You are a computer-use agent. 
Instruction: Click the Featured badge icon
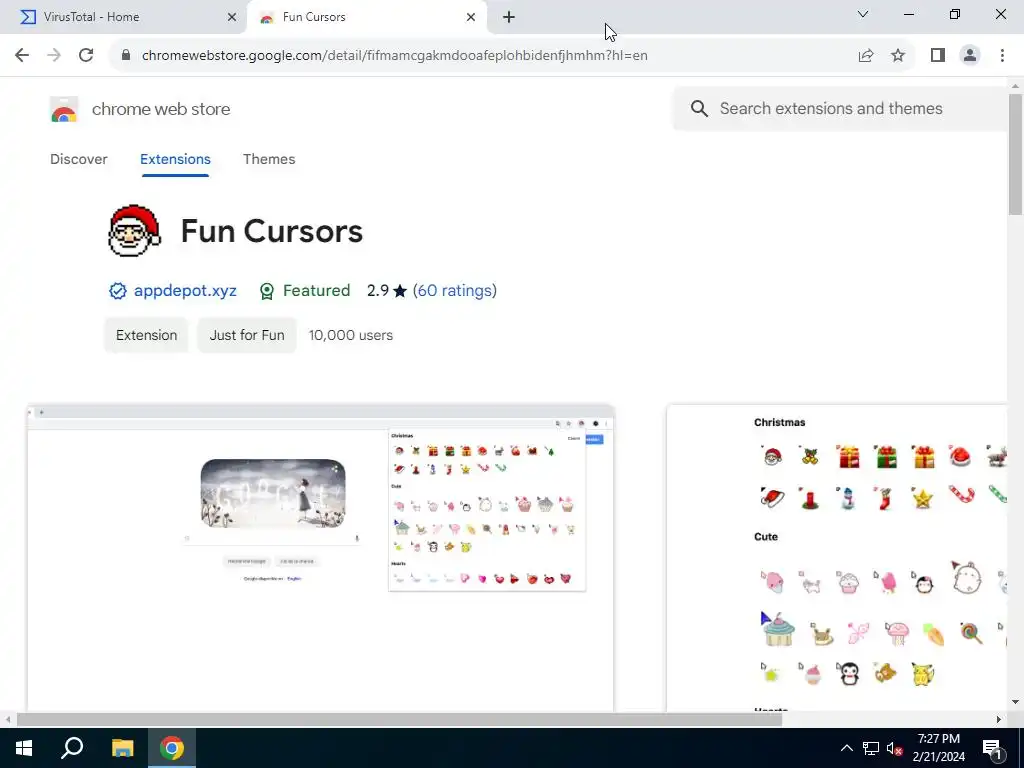pos(266,291)
